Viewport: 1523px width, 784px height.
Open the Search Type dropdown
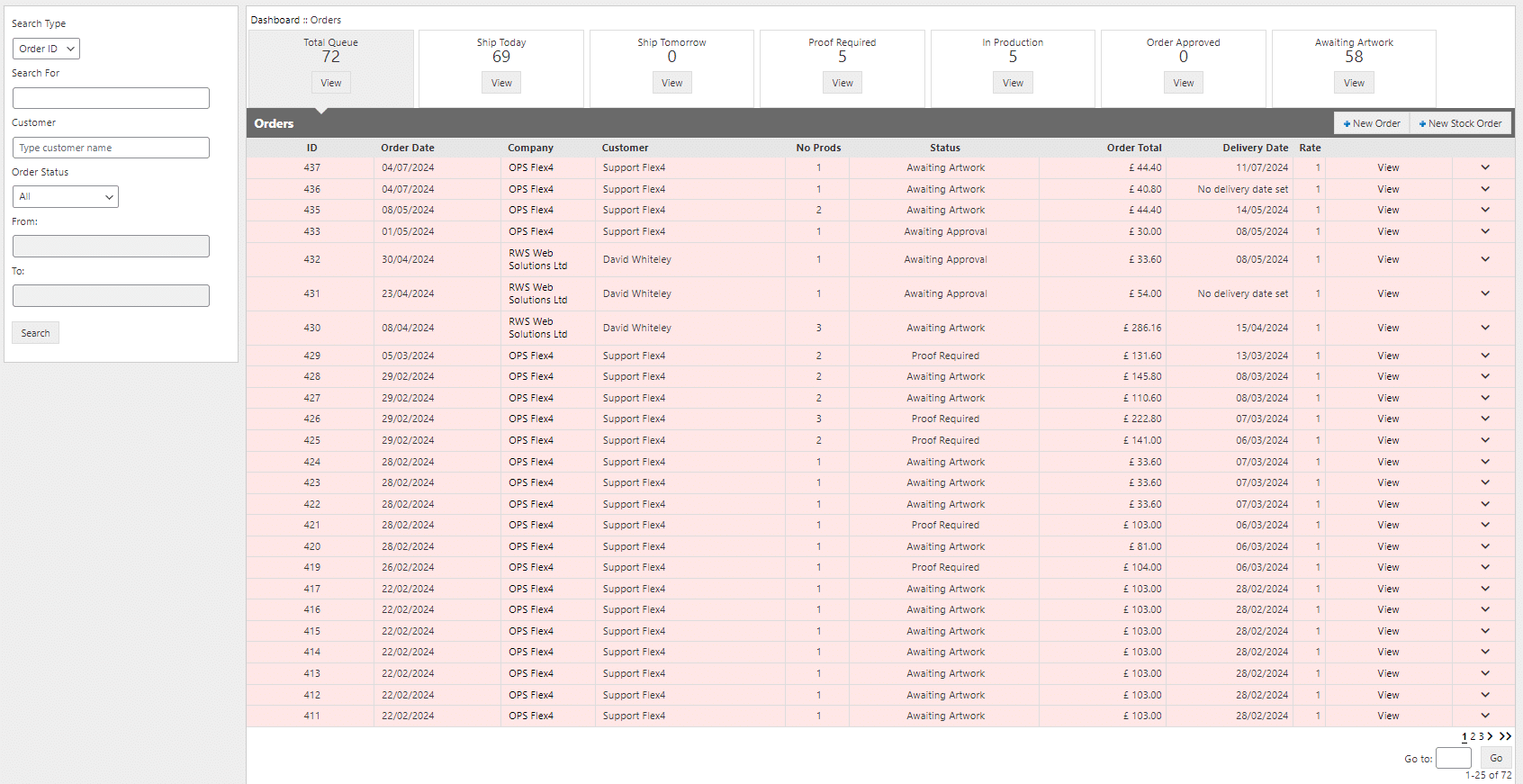click(x=46, y=49)
